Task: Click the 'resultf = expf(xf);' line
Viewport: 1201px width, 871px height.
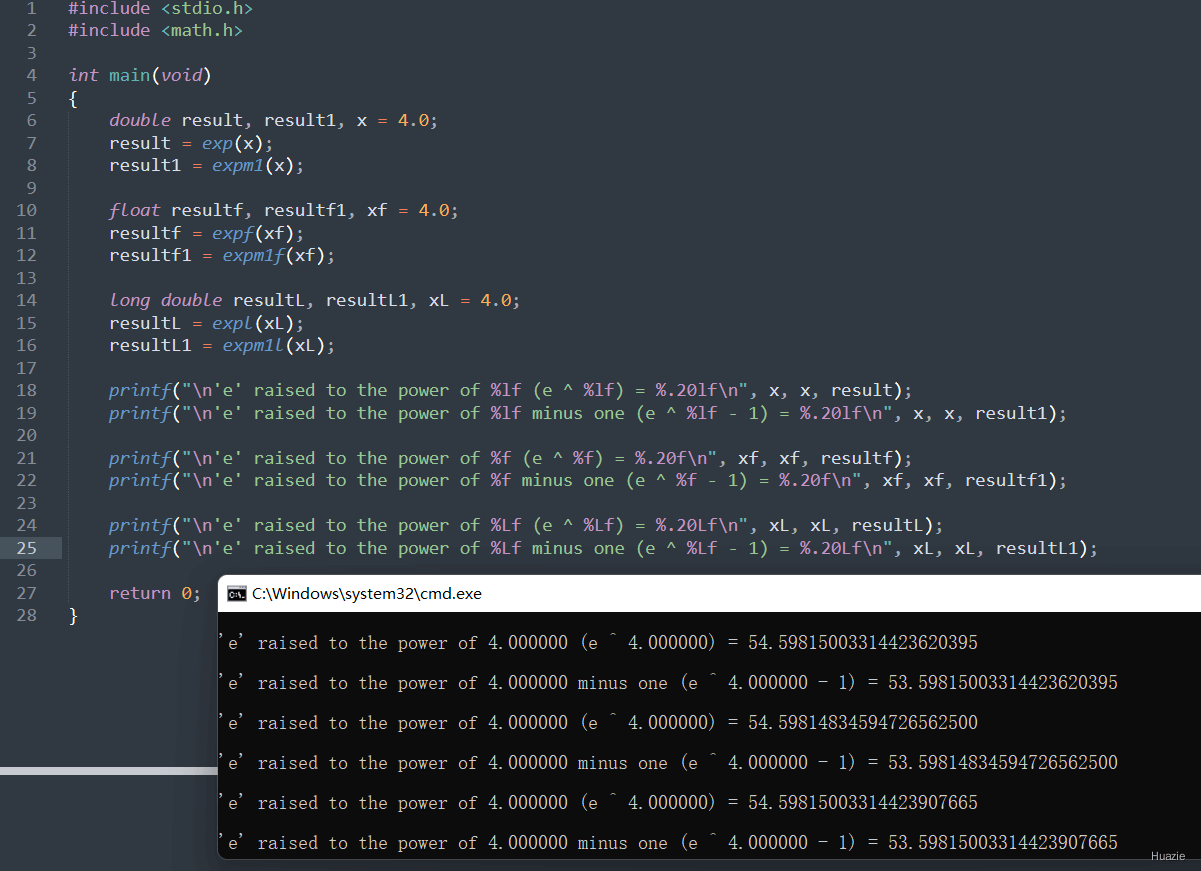Action: tap(206, 233)
